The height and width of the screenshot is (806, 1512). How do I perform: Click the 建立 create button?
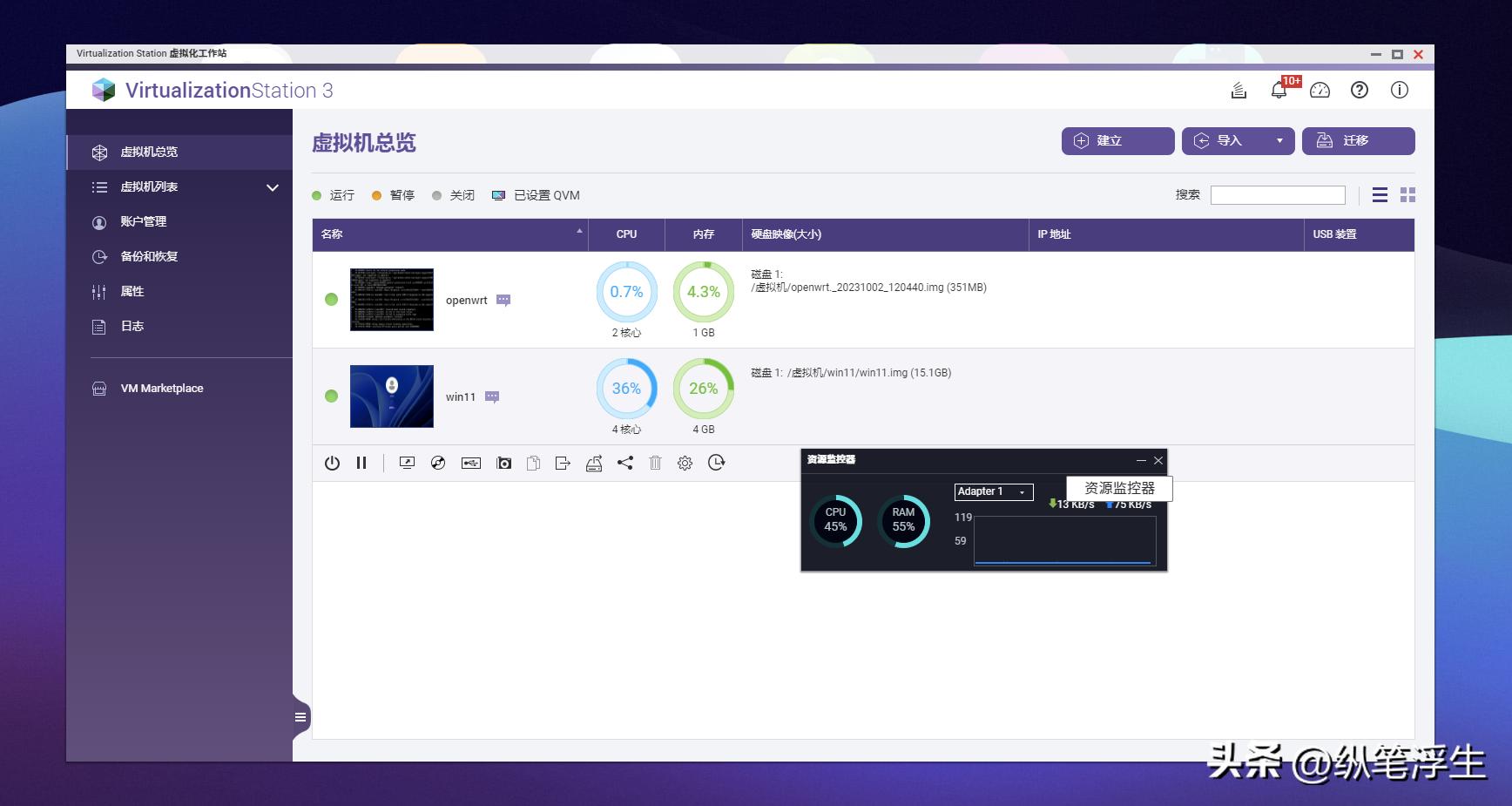[1117, 141]
